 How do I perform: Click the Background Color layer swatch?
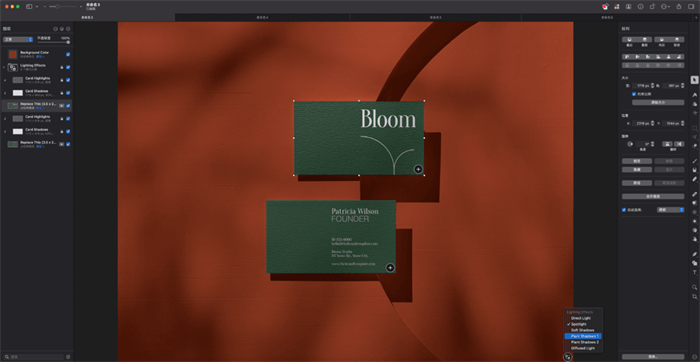click(13, 54)
